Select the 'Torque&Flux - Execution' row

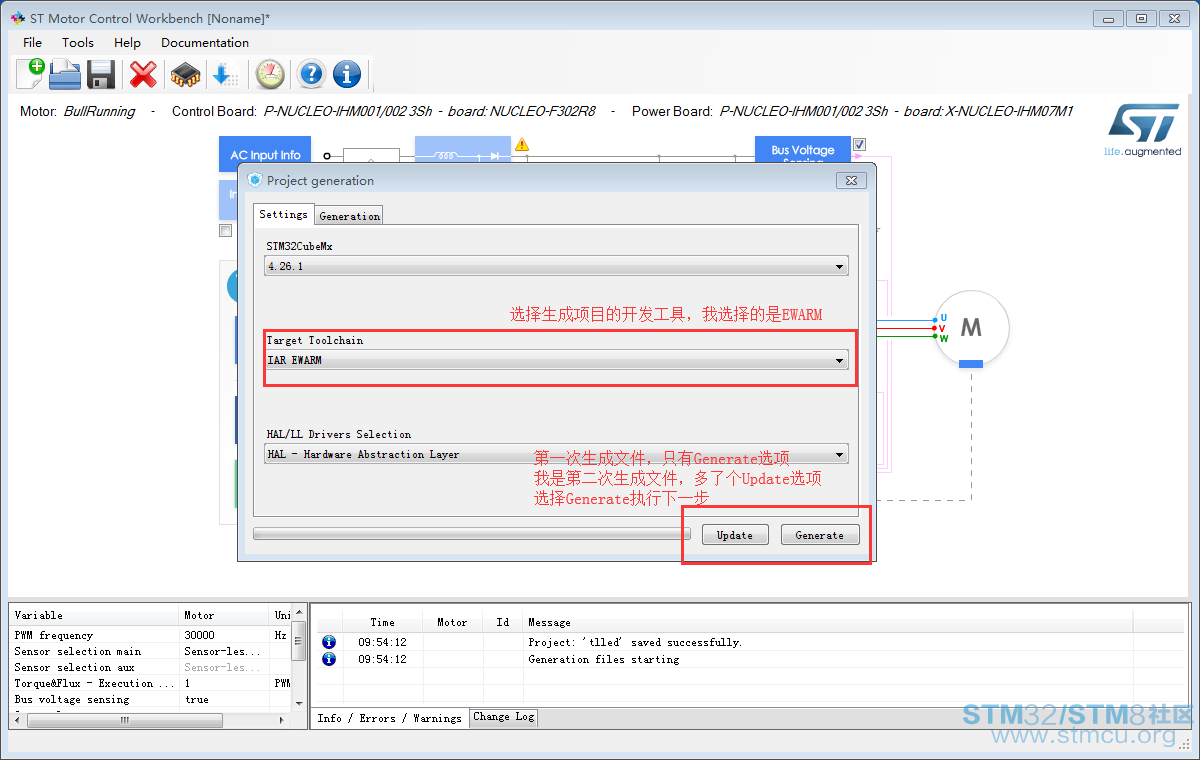point(150,683)
